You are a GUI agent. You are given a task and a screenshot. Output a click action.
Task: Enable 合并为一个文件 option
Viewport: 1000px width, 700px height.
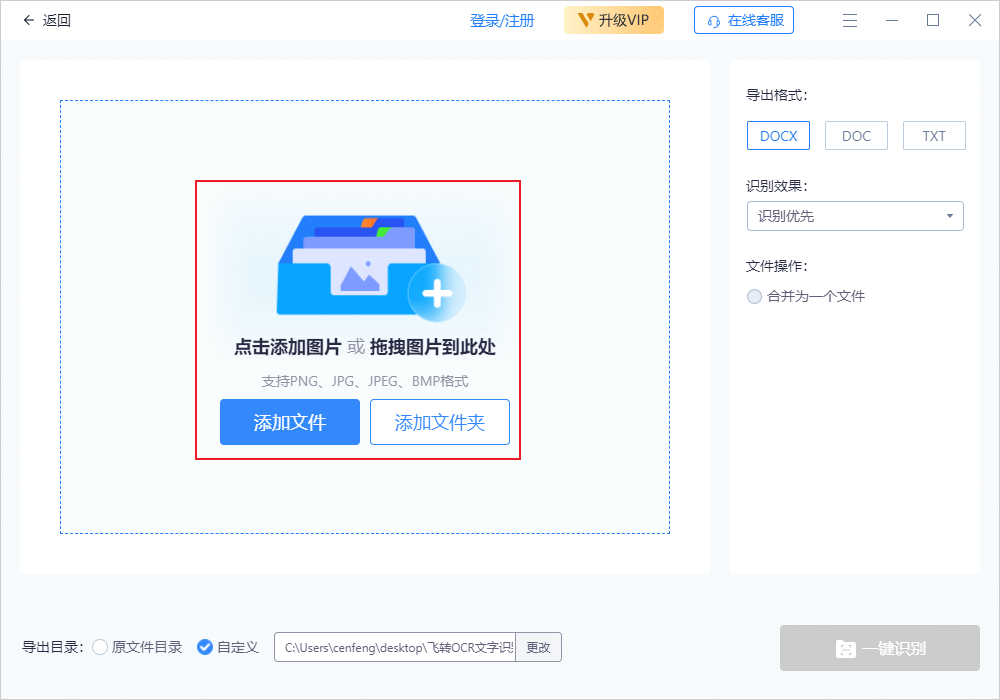click(755, 296)
